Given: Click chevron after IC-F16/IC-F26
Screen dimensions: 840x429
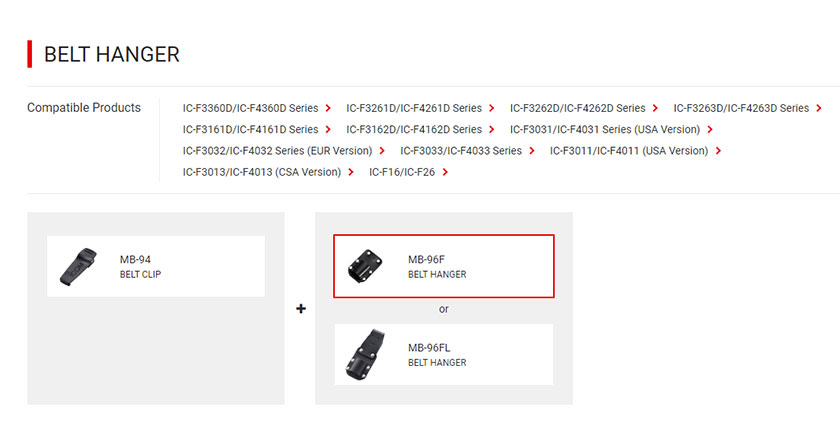Looking at the screenshot, I should tap(445, 172).
